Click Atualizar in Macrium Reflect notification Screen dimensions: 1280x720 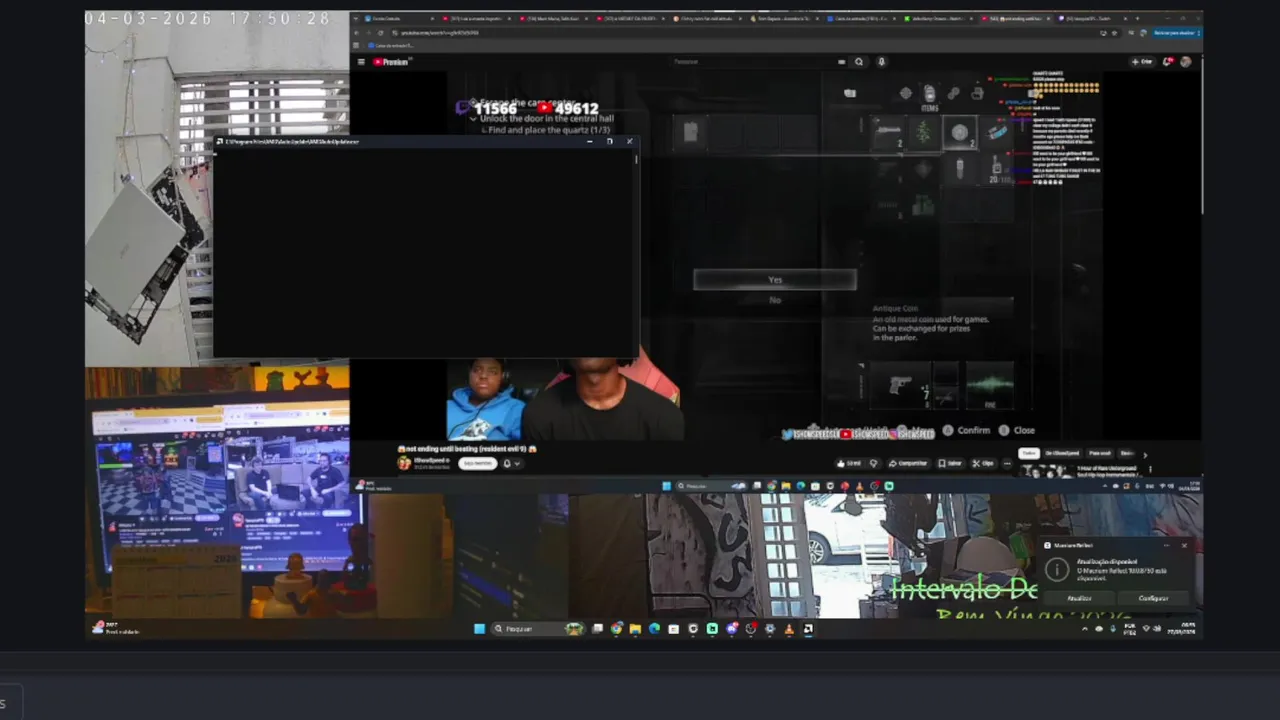pos(1079,598)
